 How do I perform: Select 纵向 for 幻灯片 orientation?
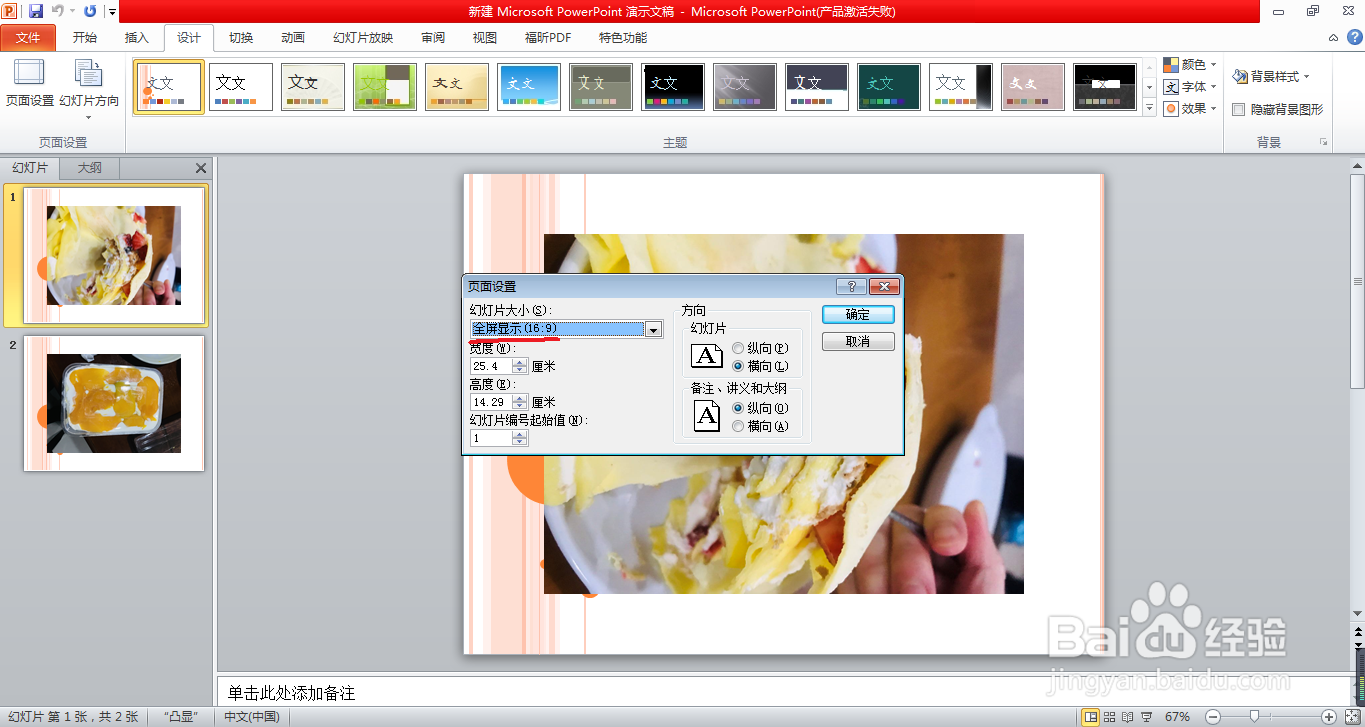point(738,348)
